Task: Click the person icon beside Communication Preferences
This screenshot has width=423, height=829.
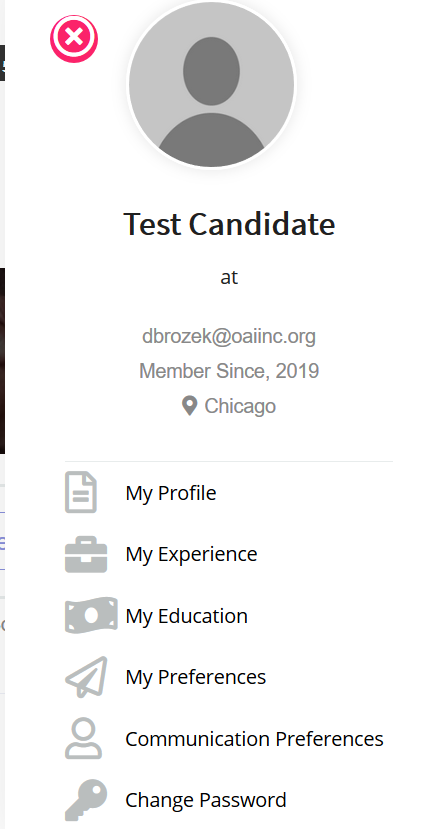Action: coord(84,738)
